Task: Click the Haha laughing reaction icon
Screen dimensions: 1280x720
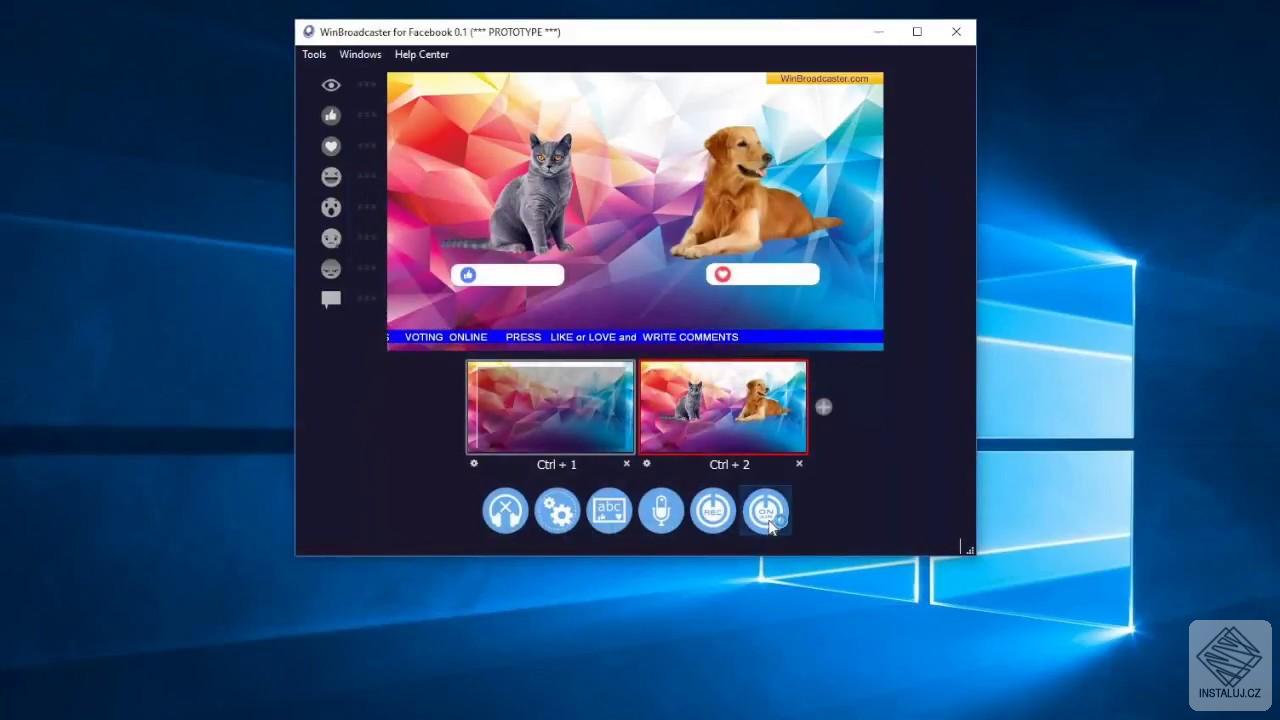Action: coord(331,177)
